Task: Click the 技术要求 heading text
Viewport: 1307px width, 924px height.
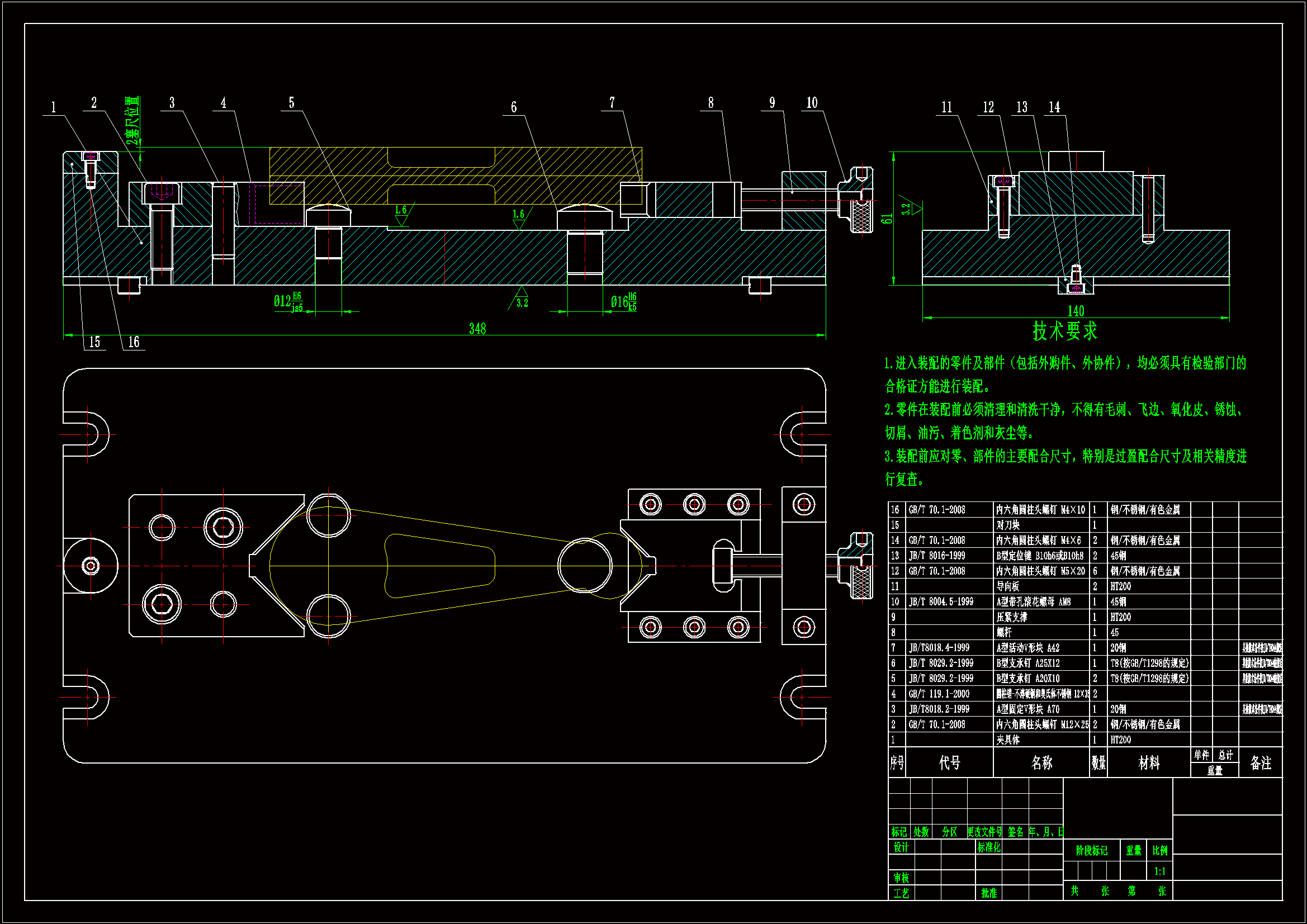Action: point(1064,331)
